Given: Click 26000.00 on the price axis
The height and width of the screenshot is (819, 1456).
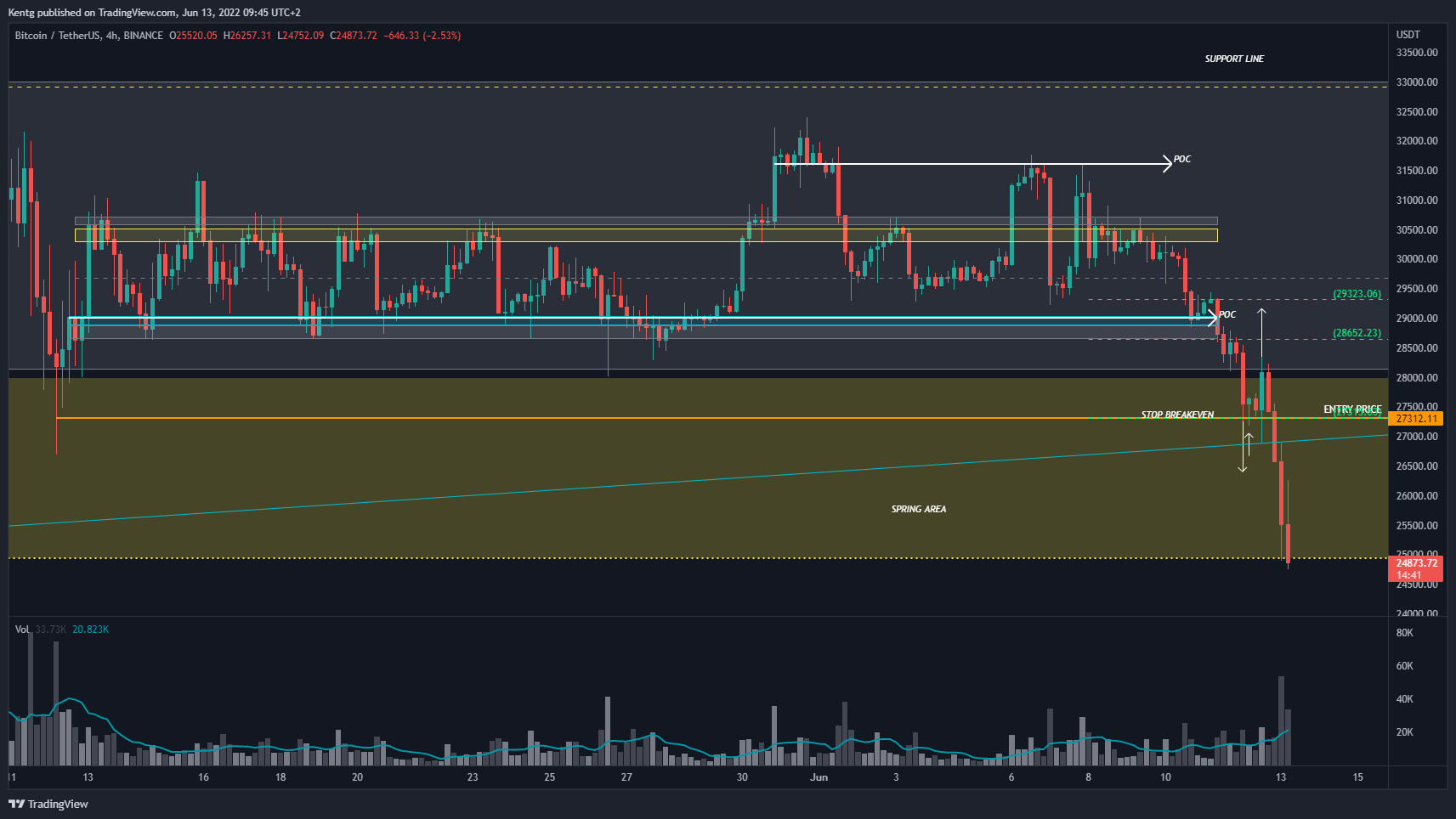Looking at the screenshot, I should (x=1417, y=496).
